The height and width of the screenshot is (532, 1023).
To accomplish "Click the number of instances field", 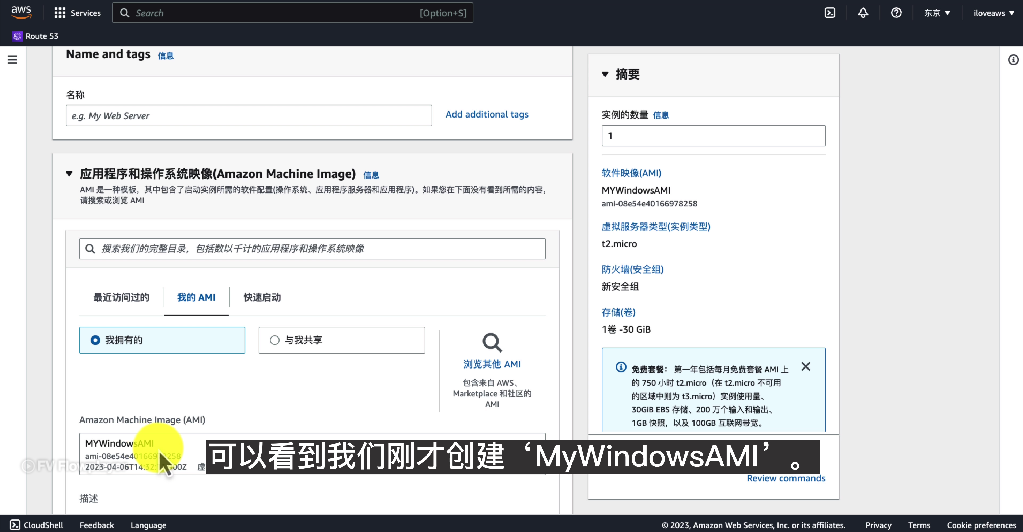I will (x=713, y=136).
